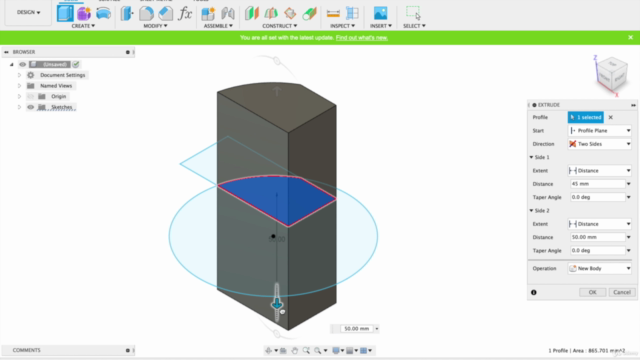Open the CONSTRUCT menu

pyautogui.click(x=280, y=26)
